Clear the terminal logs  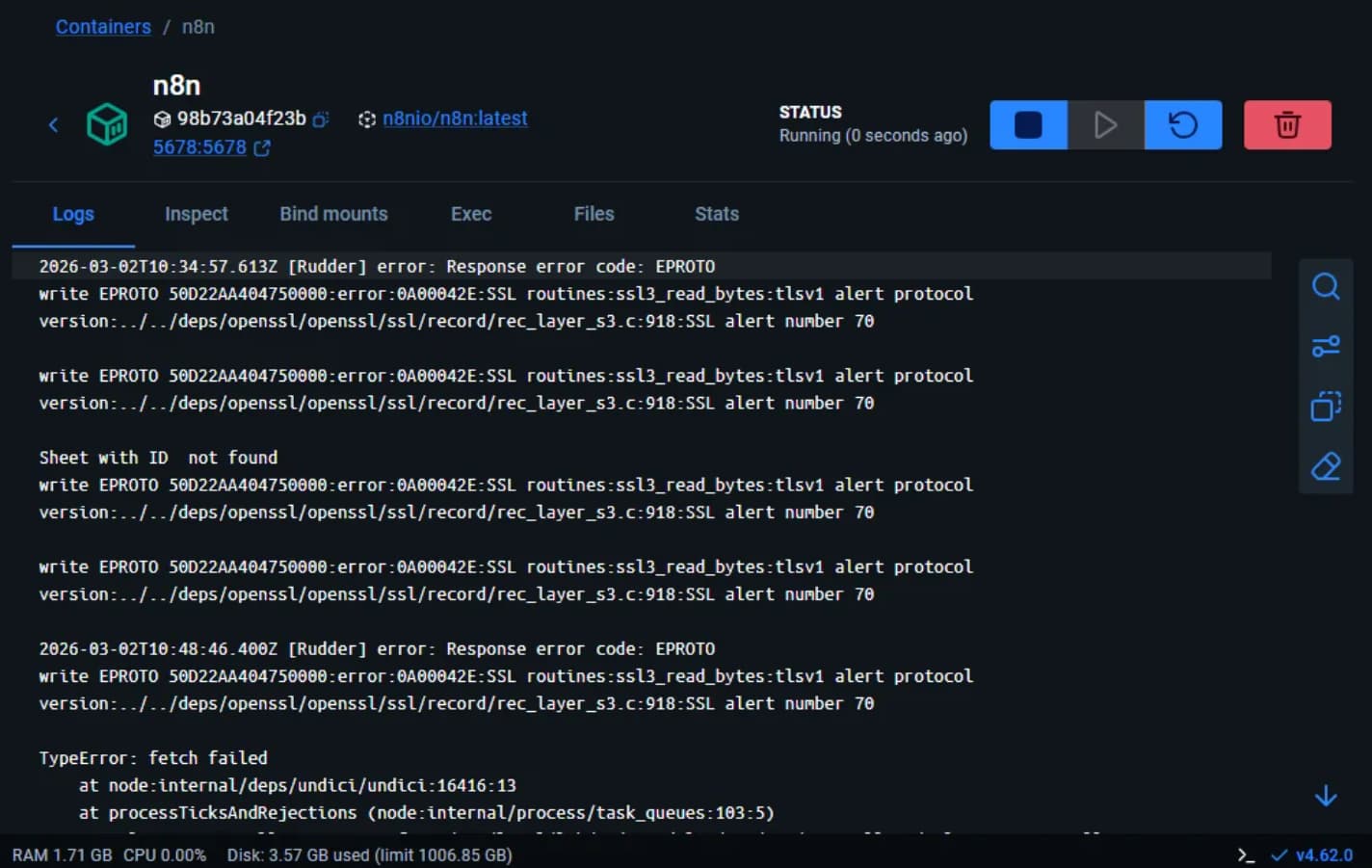click(1326, 467)
